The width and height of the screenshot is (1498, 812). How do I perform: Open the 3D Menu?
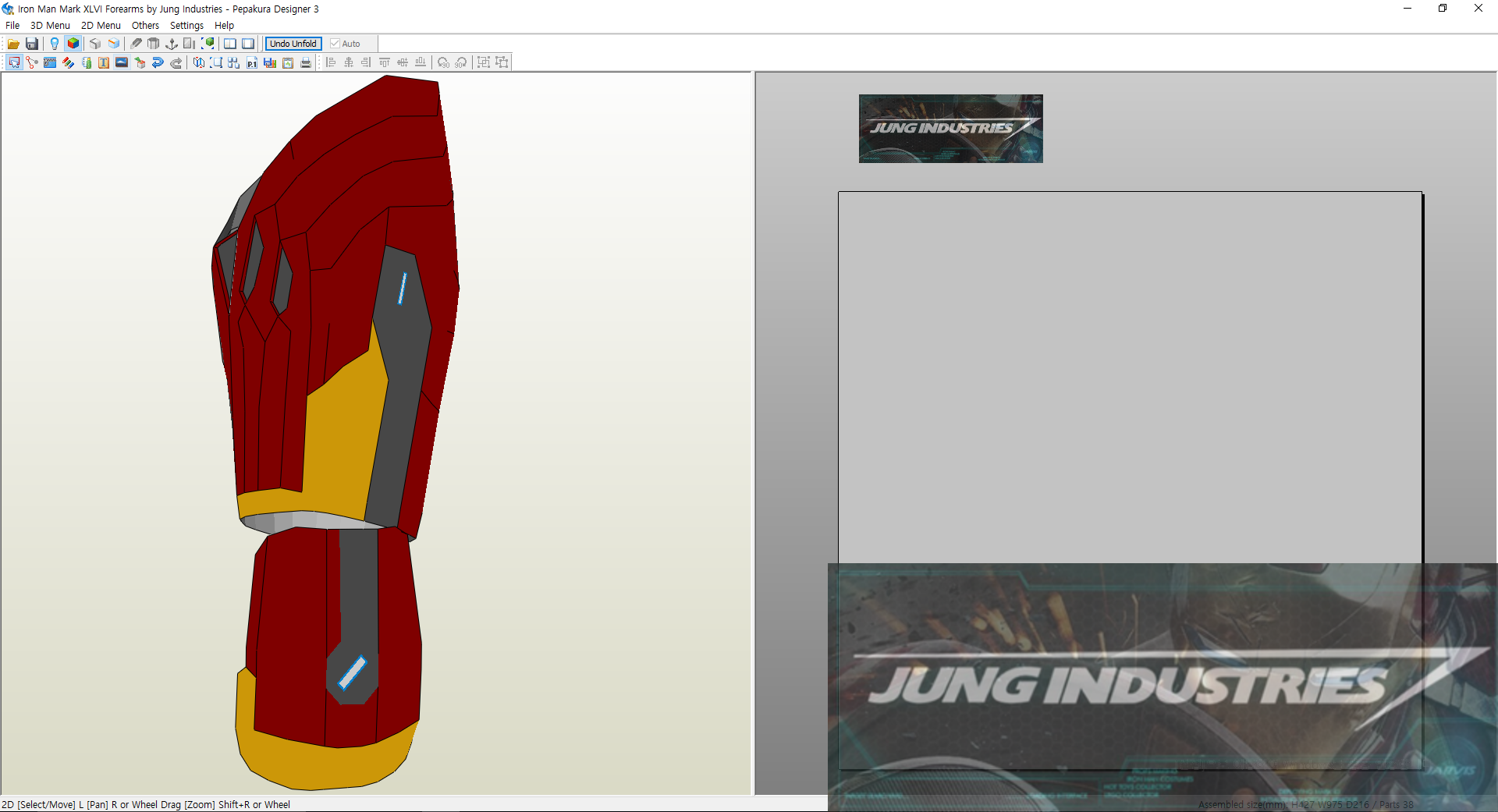pyautogui.click(x=50, y=26)
